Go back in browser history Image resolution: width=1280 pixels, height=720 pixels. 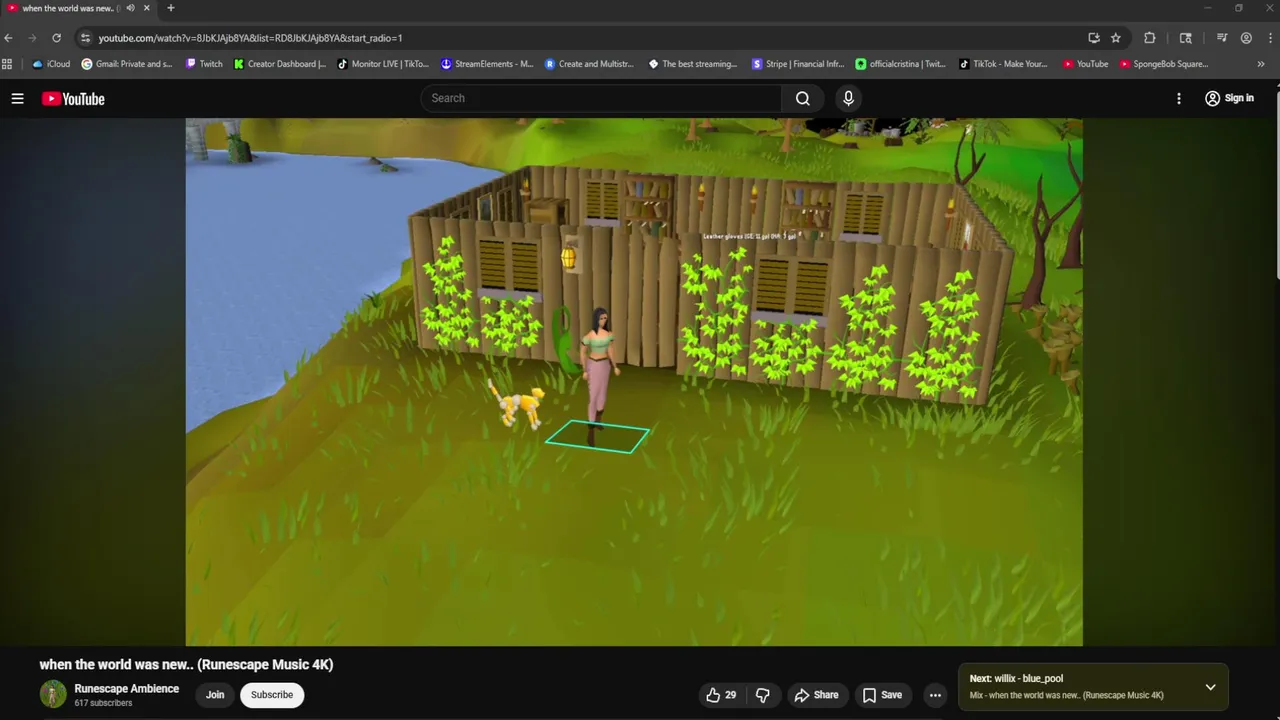pos(9,38)
